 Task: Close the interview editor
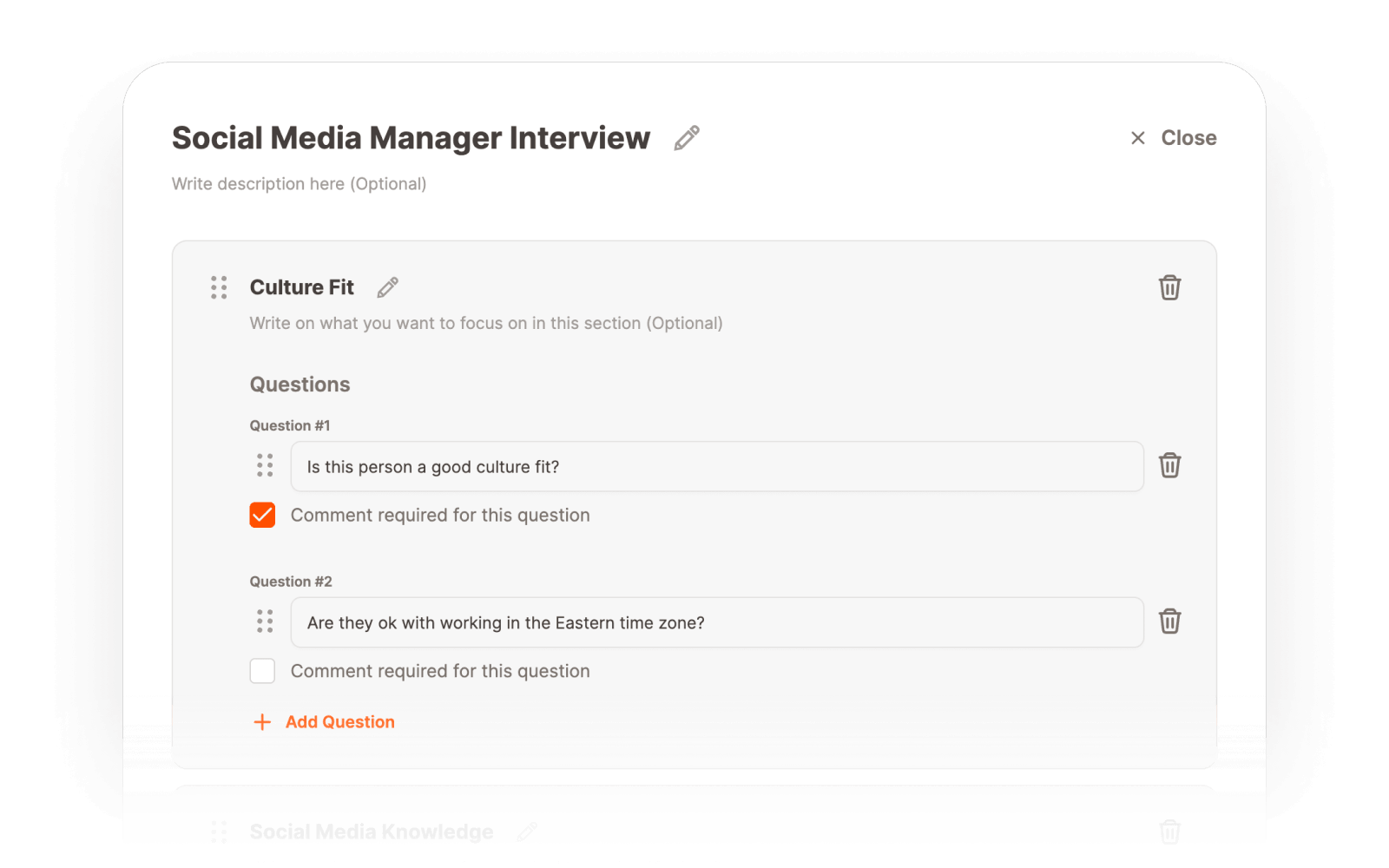1174,138
